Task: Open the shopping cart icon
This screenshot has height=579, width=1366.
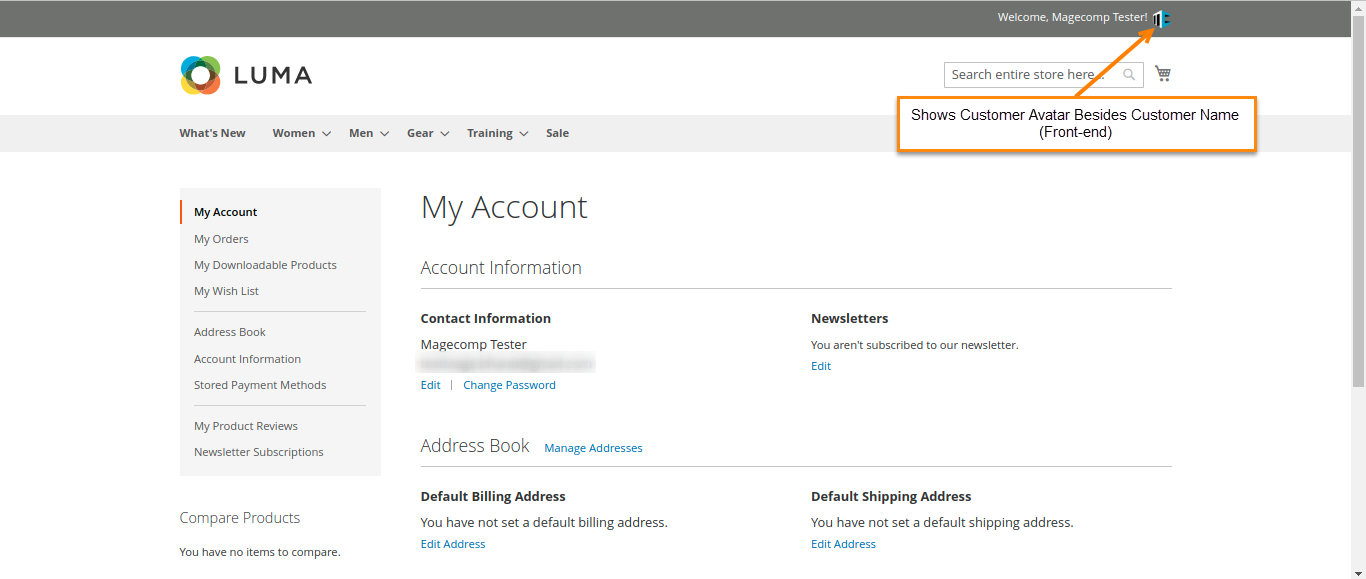Action: pyautogui.click(x=1162, y=73)
